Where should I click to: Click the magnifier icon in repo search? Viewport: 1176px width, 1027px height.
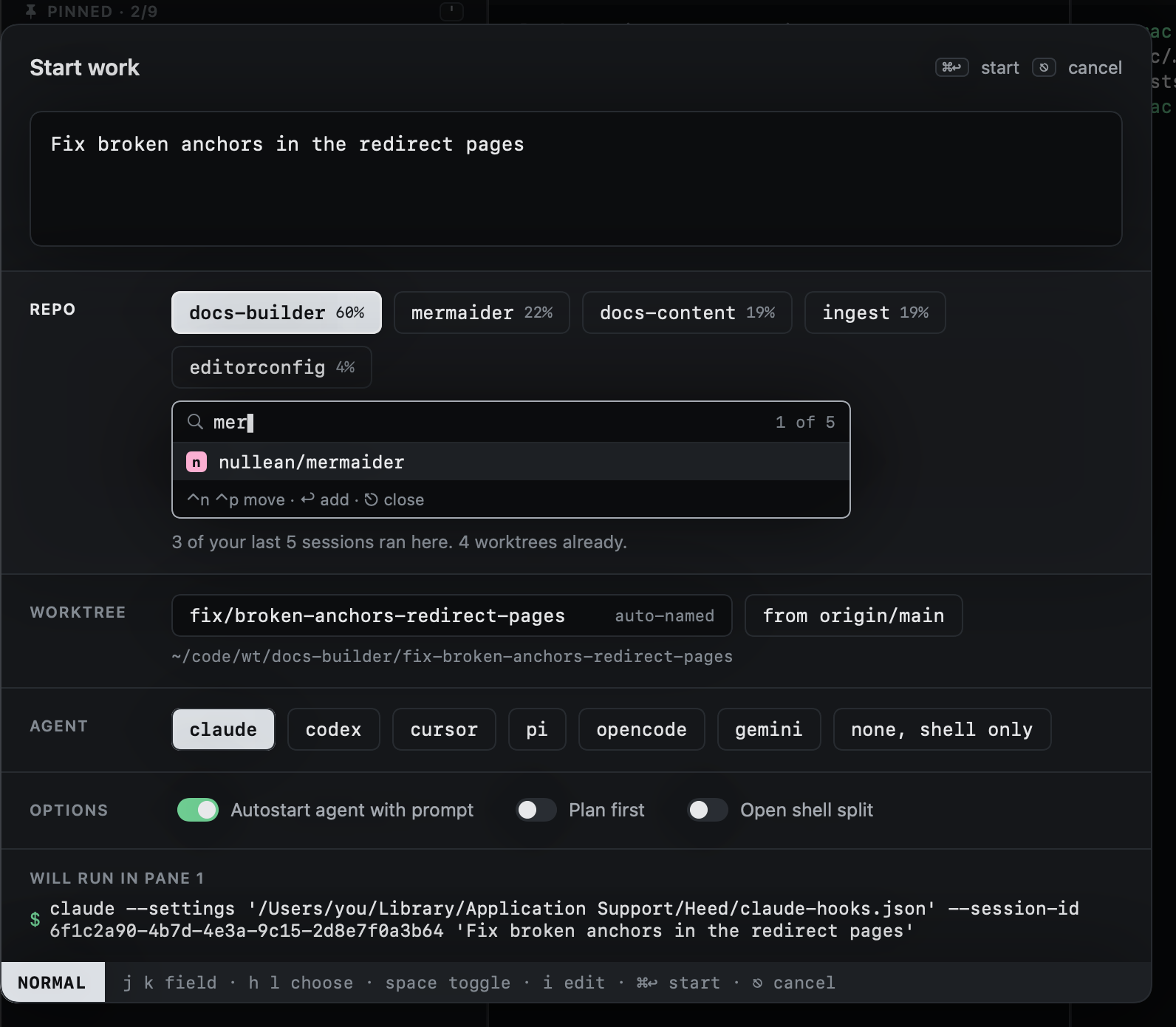[195, 422]
